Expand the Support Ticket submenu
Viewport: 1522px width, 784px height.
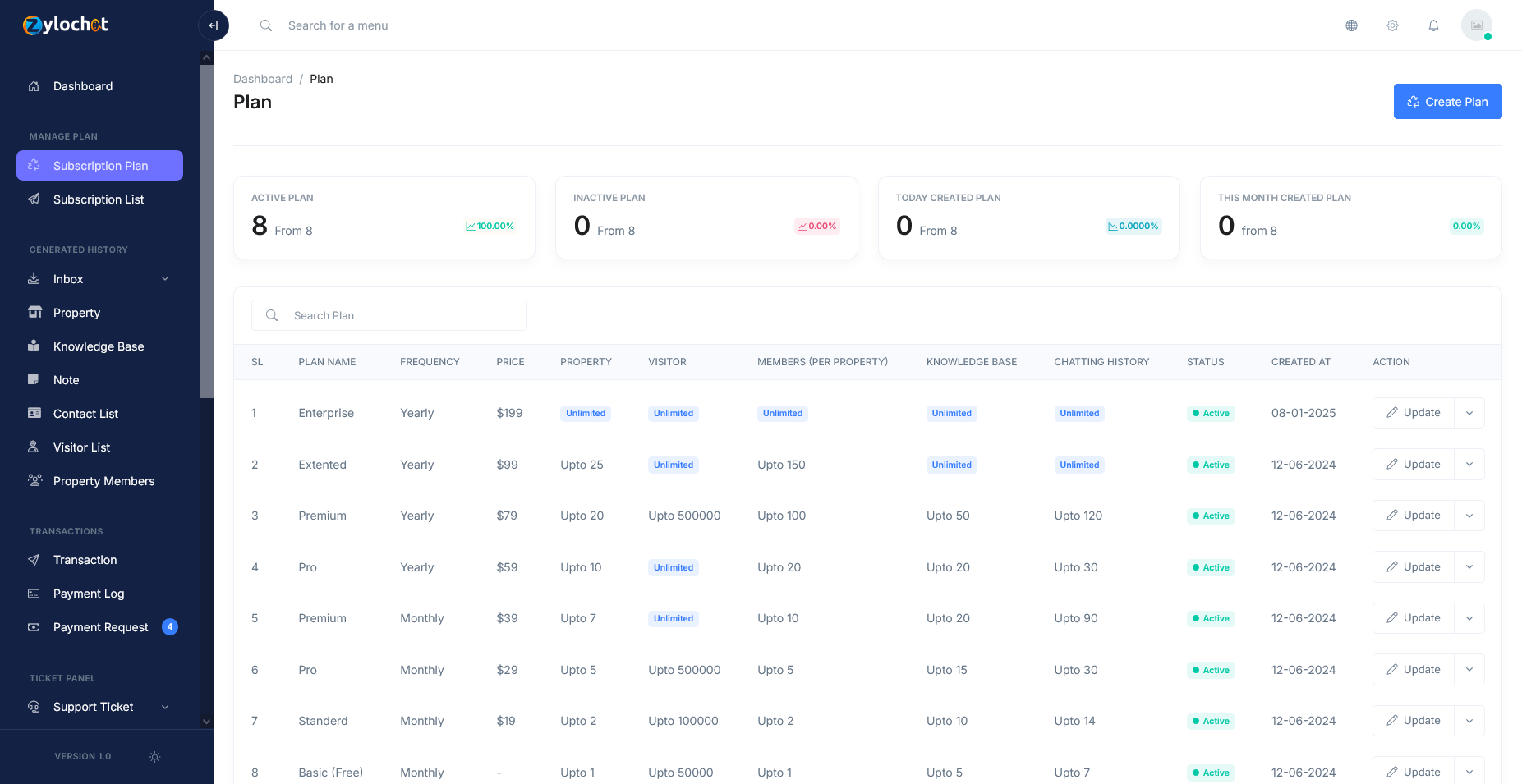(99, 707)
